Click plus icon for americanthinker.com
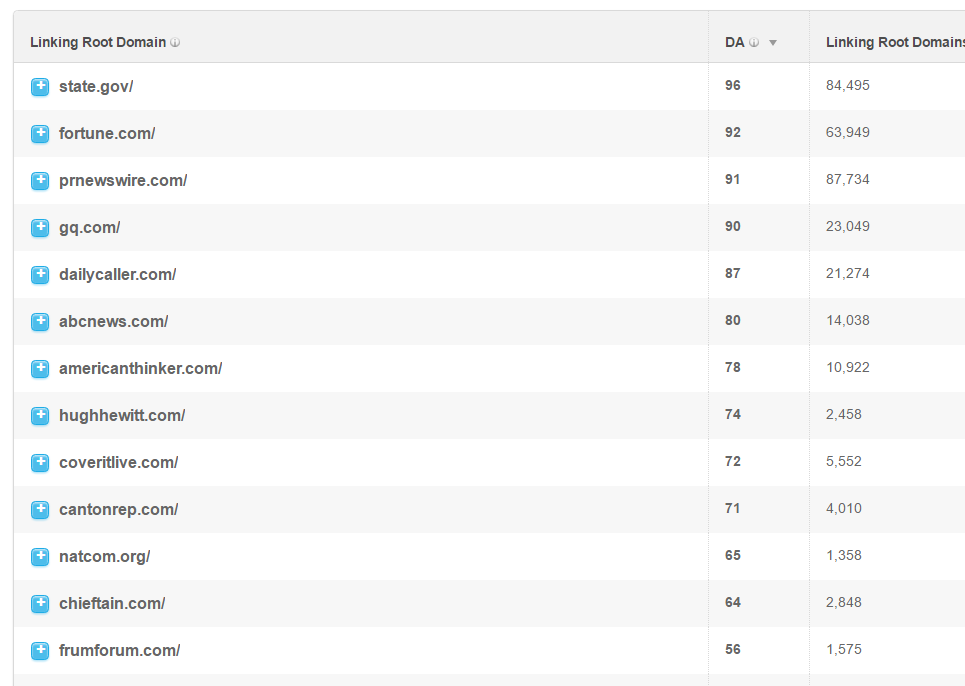The image size is (965, 686). [40, 369]
